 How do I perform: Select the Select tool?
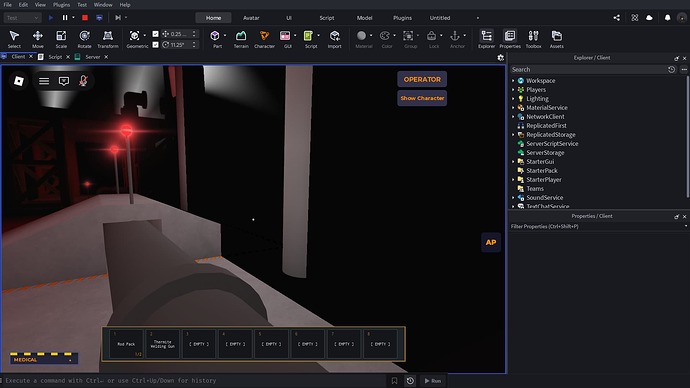[x=14, y=39]
